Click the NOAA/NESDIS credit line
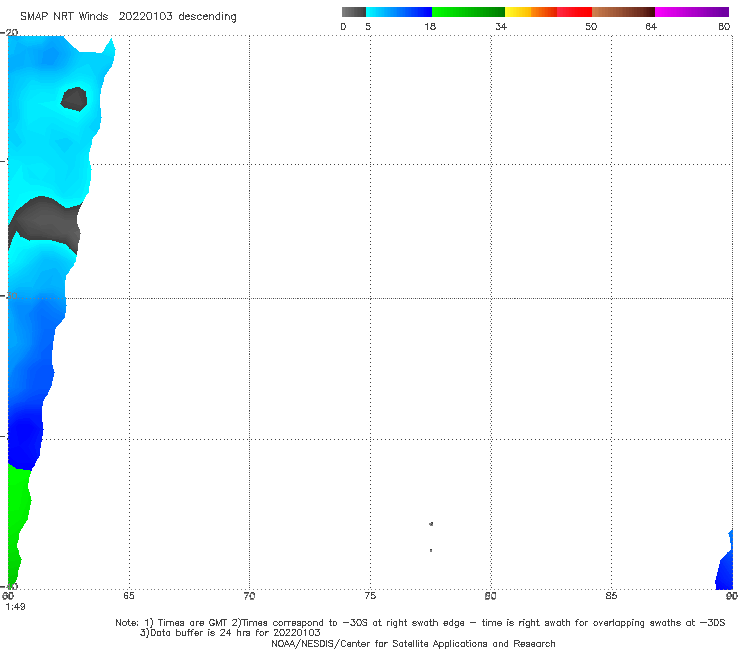Image resolution: width=740 pixels, height=650 pixels. click(x=413, y=644)
